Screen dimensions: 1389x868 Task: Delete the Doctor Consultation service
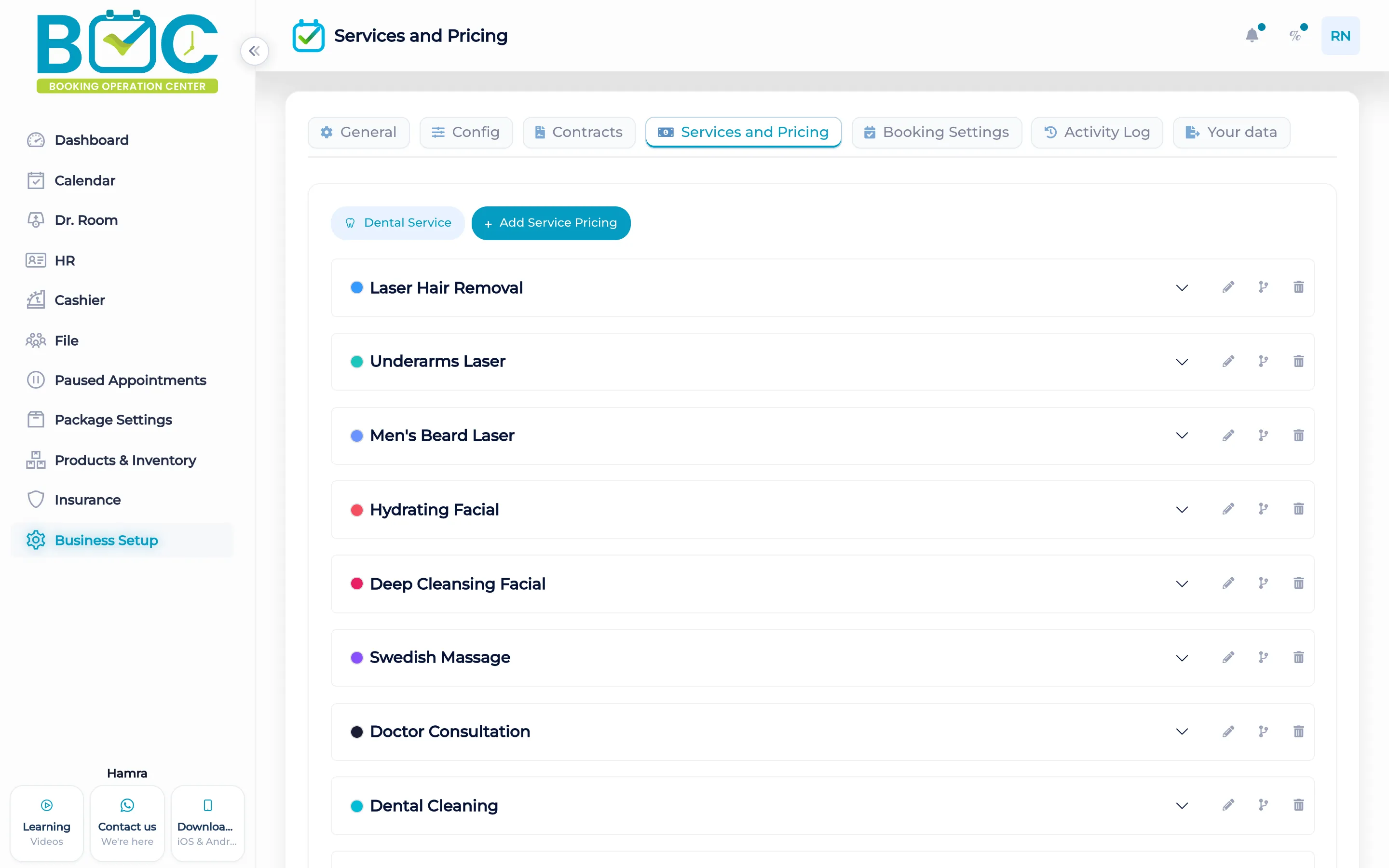point(1298,732)
